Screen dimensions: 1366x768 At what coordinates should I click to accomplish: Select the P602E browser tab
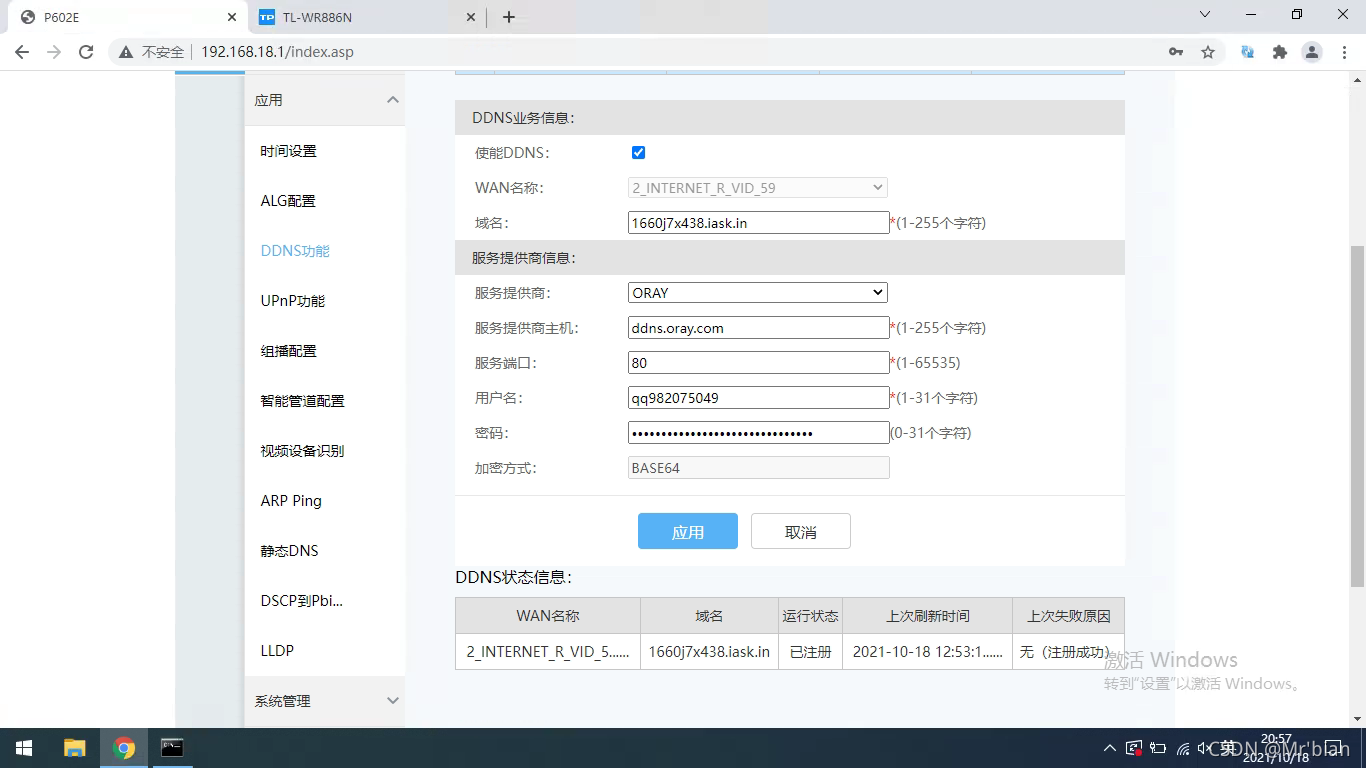click(x=126, y=17)
